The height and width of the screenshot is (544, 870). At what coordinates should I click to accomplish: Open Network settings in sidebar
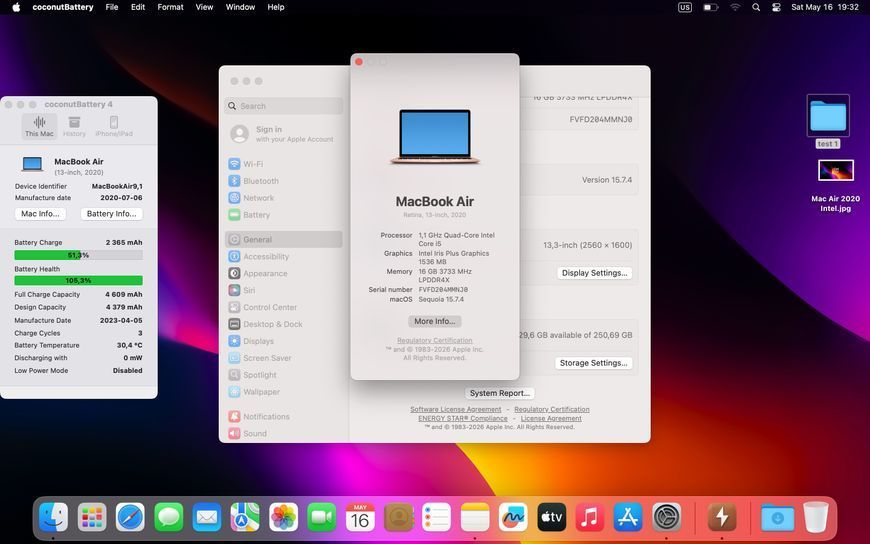click(284, 198)
